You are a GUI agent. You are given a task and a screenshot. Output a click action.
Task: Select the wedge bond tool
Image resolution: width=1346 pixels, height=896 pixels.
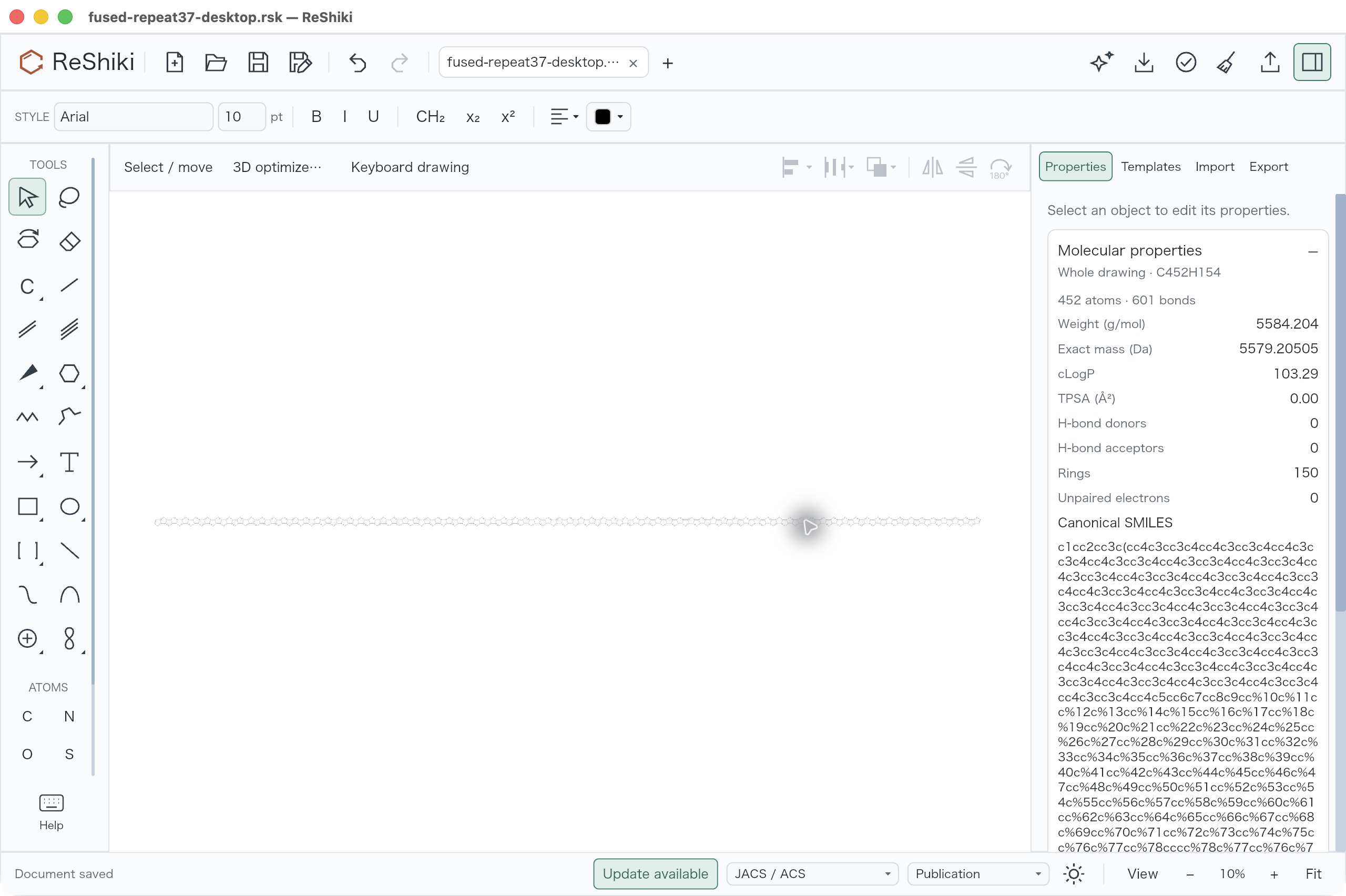click(x=27, y=373)
